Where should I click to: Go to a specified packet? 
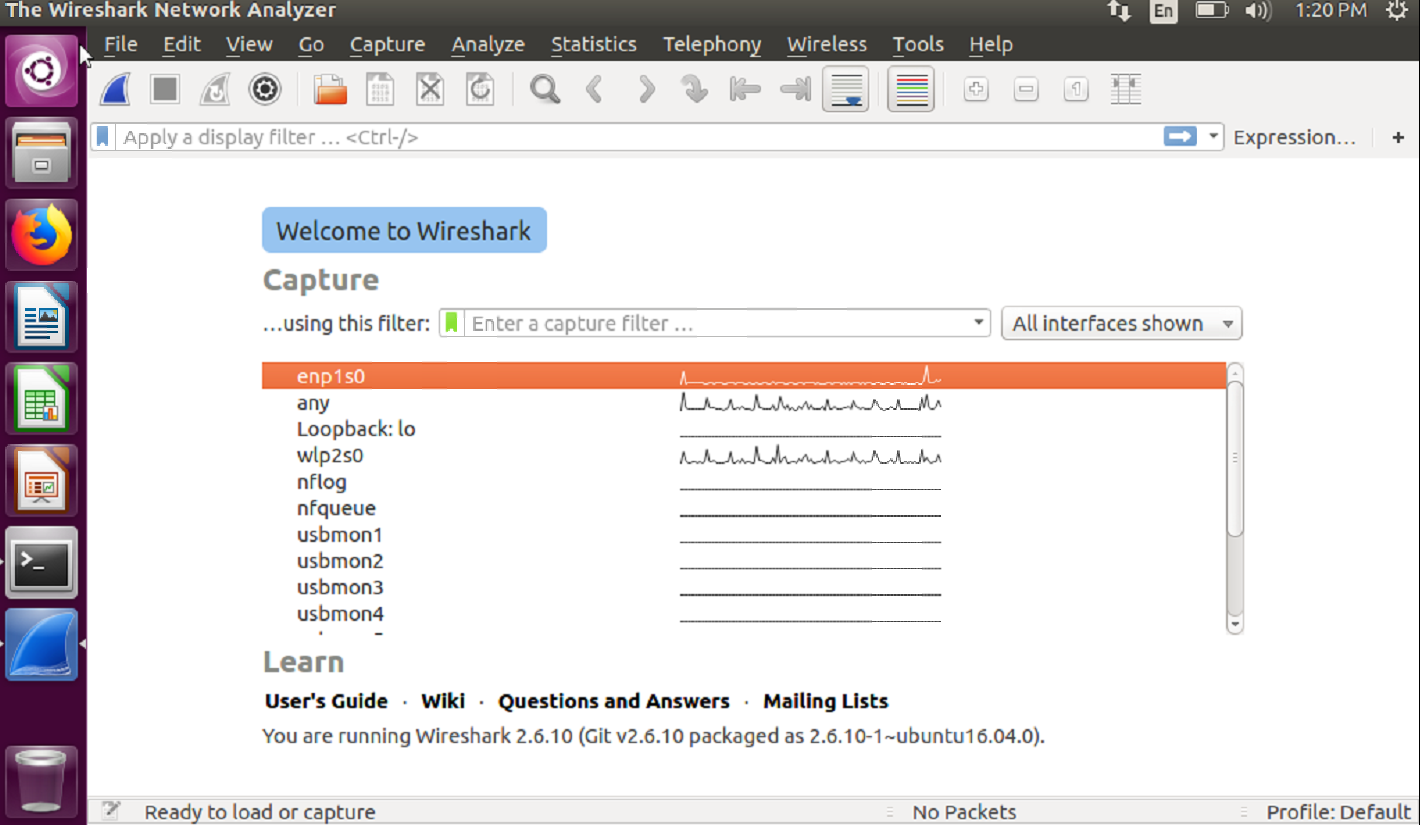click(695, 90)
